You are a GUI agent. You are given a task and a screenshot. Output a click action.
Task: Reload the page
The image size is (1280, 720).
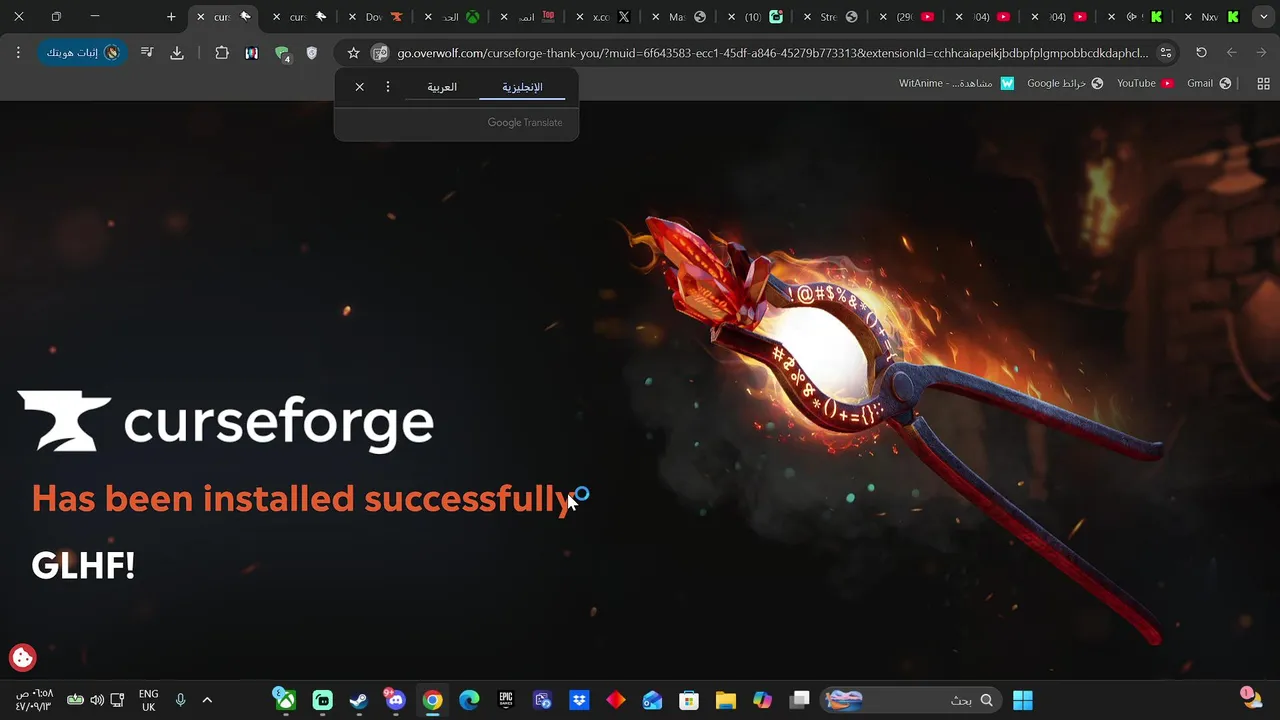pos(1201,53)
